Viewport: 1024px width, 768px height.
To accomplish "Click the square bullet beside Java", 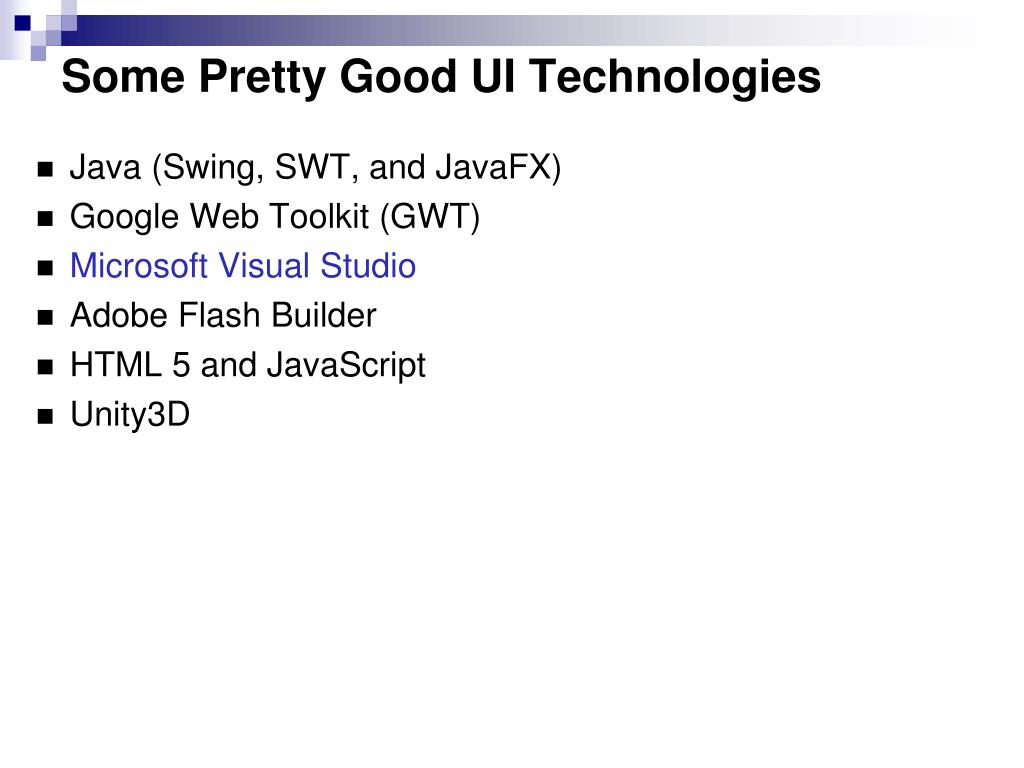I will click(x=45, y=170).
